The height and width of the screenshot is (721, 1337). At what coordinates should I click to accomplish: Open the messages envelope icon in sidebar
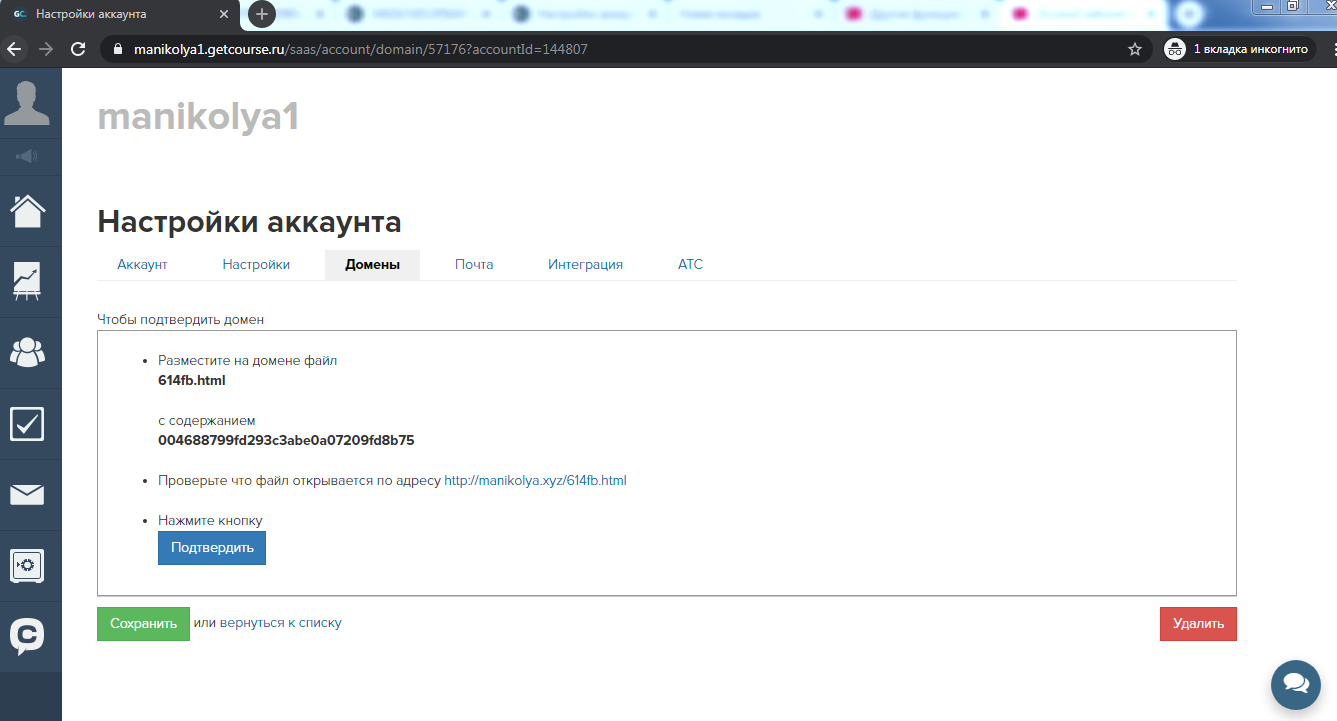pos(27,495)
